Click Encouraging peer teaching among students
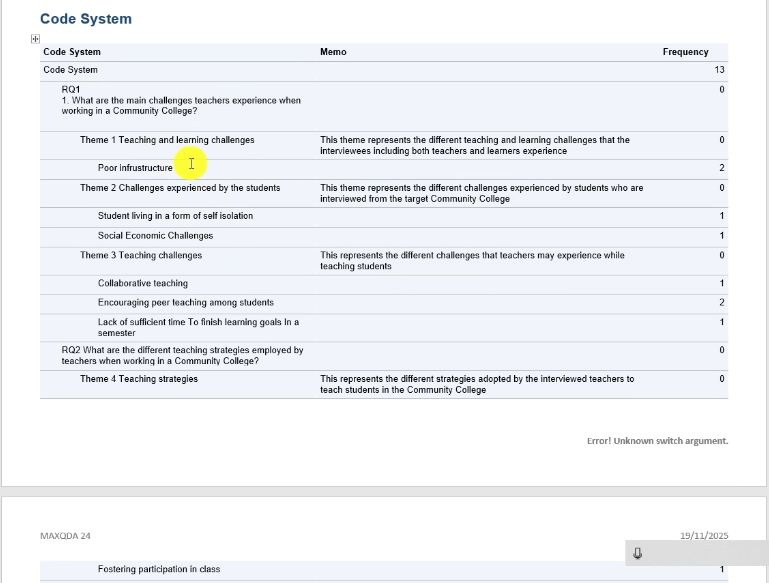The image size is (769, 583). point(185,302)
